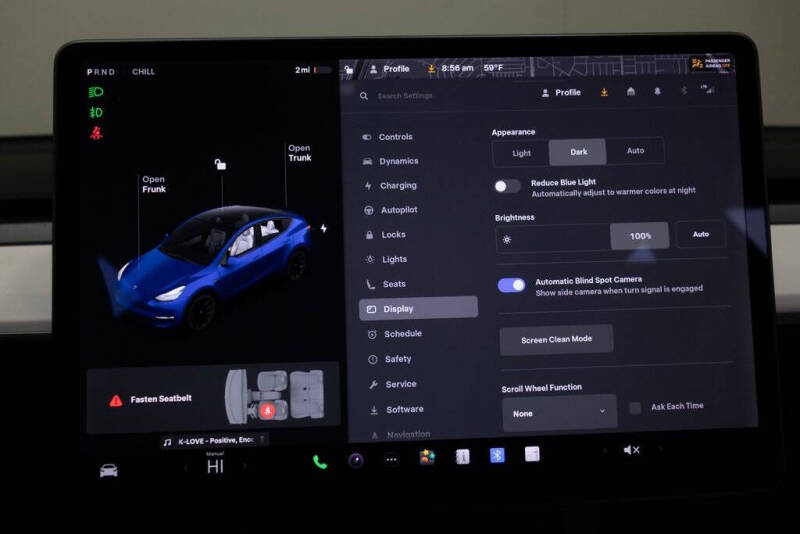This screenshot has width=800, height=534.
Task: Set Appearance to Auto
Action: [x=635, y=150]
